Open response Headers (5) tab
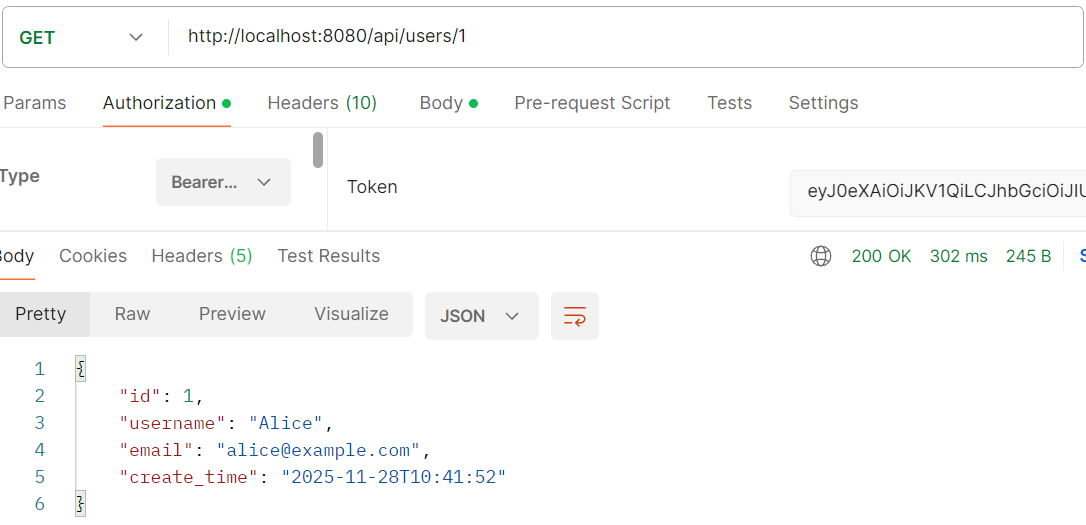The image size is (1086, 525). click(x=202, y=256)
